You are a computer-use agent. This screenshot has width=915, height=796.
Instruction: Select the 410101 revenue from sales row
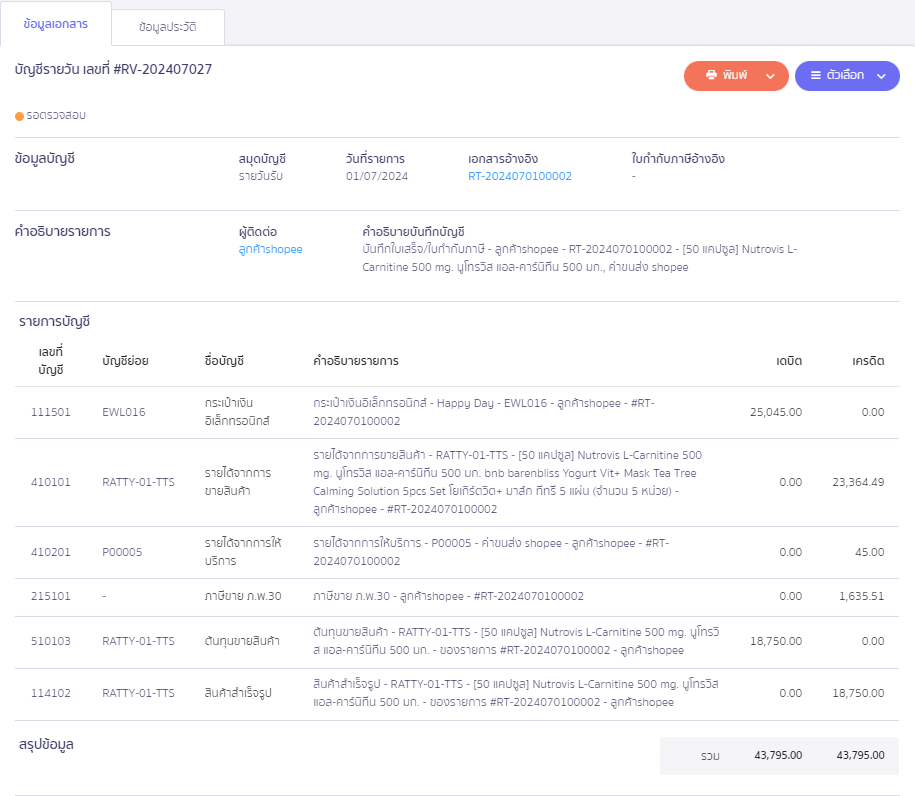coord(51,482)
